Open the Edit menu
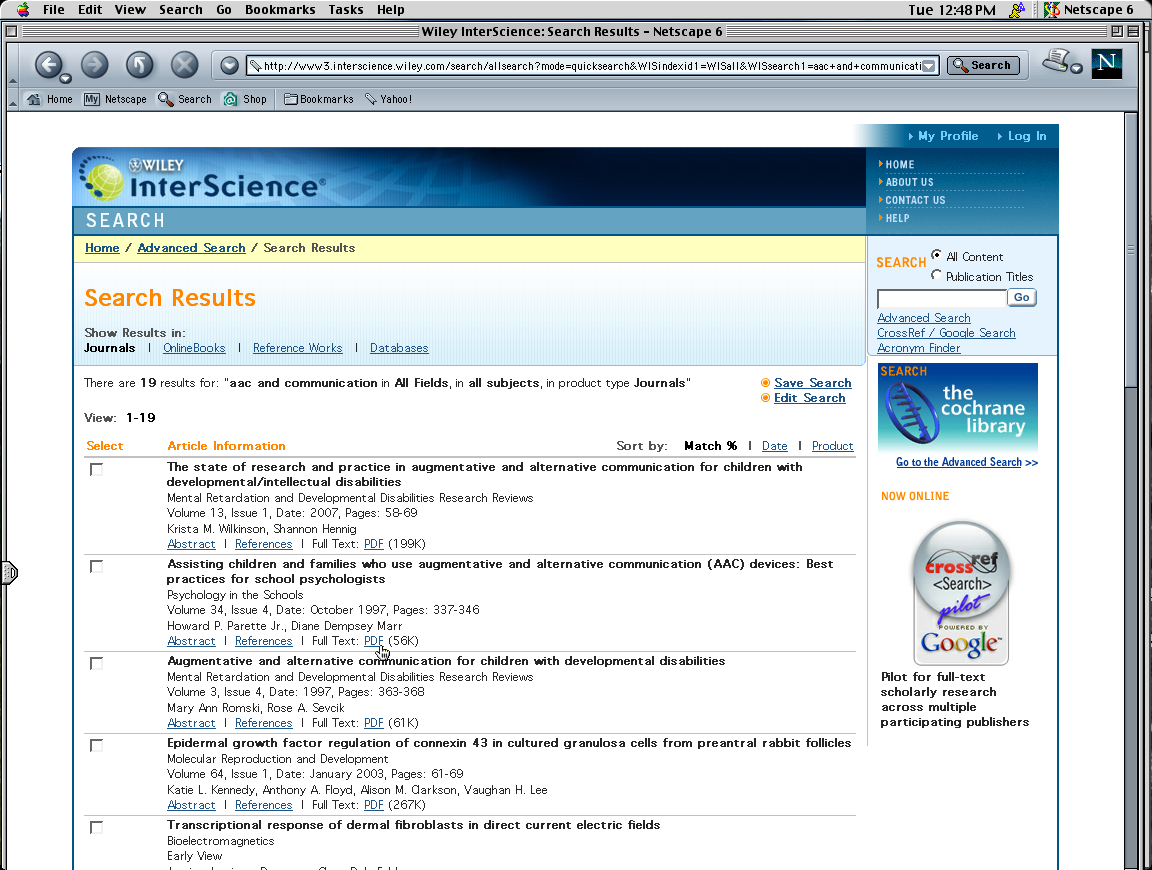The height and width of the screenshot is (870, 1152). (x=90, y=10)
